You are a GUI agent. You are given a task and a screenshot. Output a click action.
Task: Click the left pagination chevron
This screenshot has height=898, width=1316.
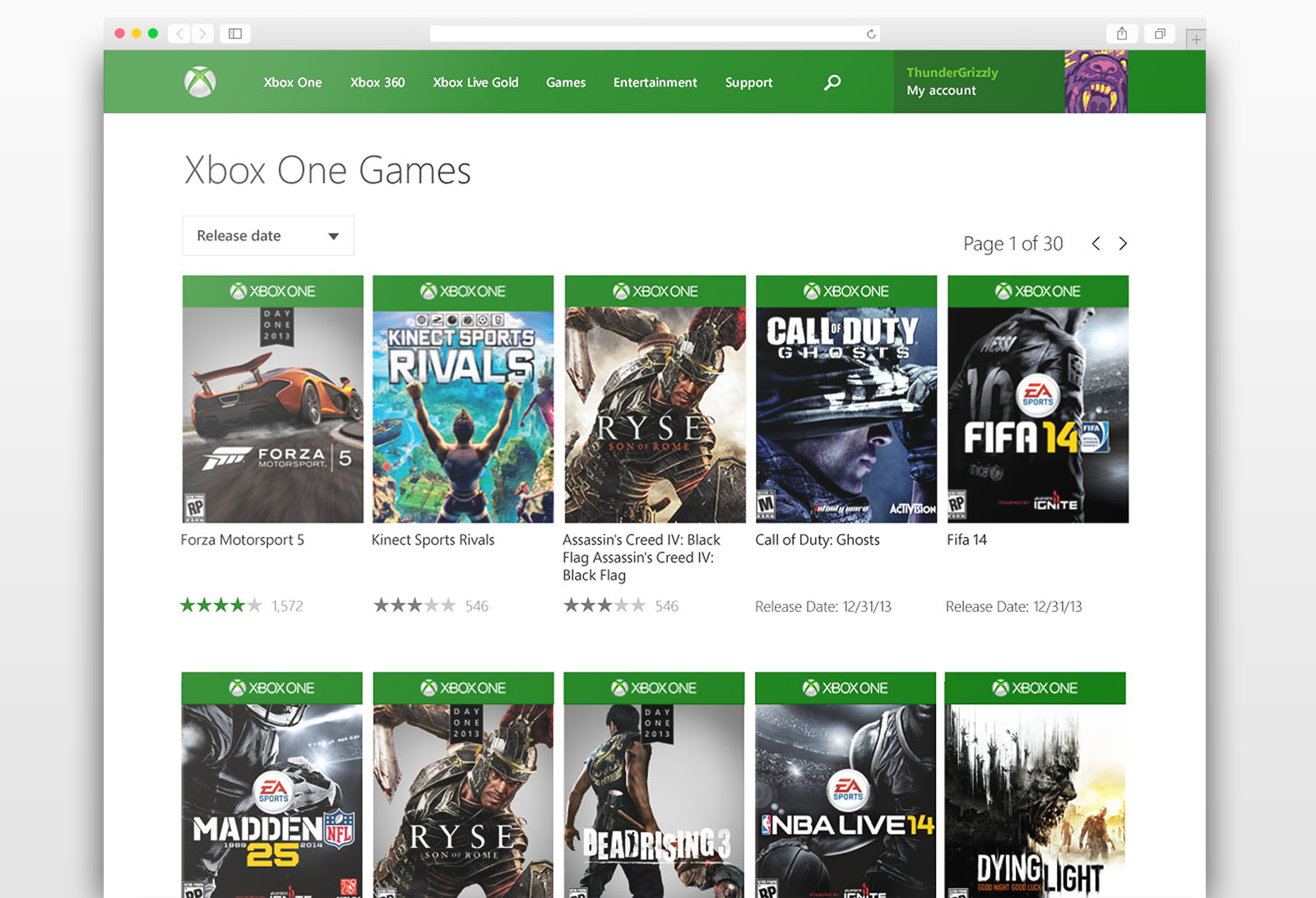point(1095,243)
